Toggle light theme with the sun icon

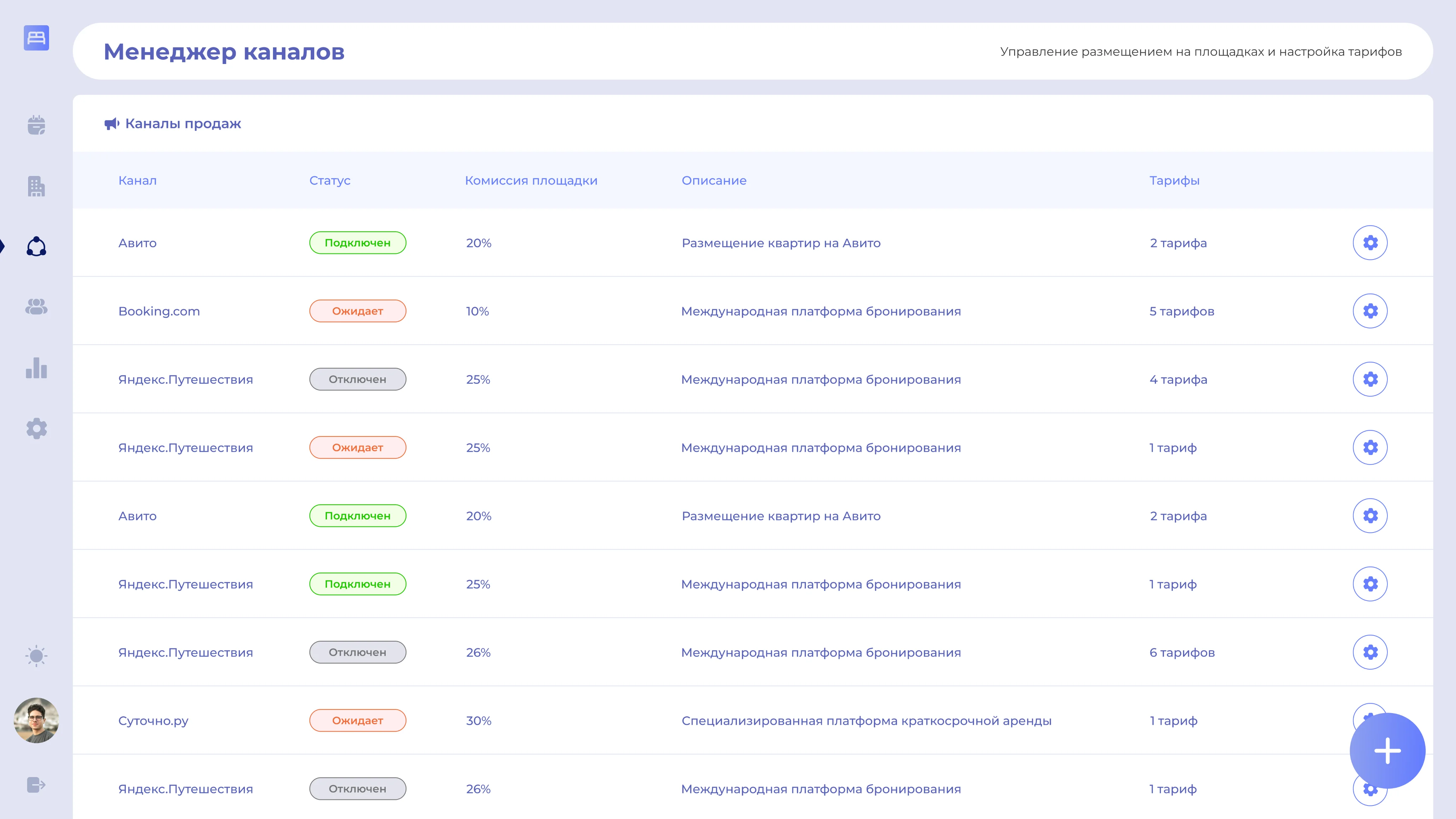click(36, 655)
